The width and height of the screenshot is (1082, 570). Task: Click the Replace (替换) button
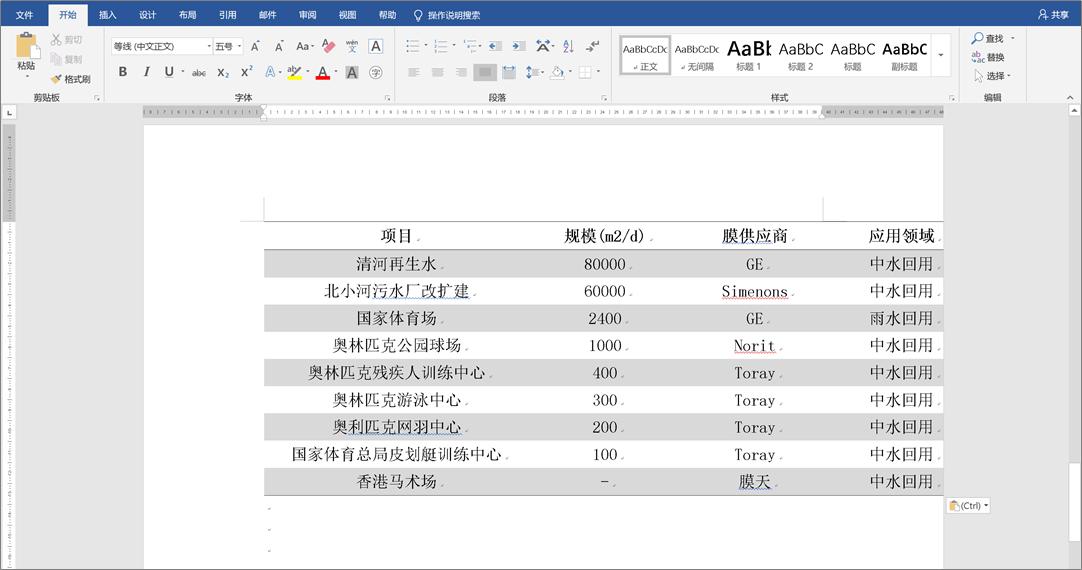pos(988,57)
